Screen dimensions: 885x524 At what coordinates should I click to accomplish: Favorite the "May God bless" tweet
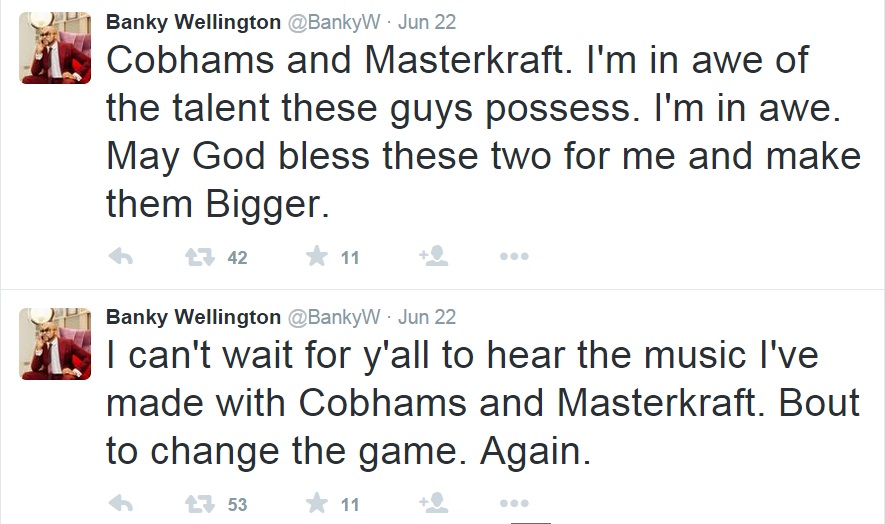317,257
